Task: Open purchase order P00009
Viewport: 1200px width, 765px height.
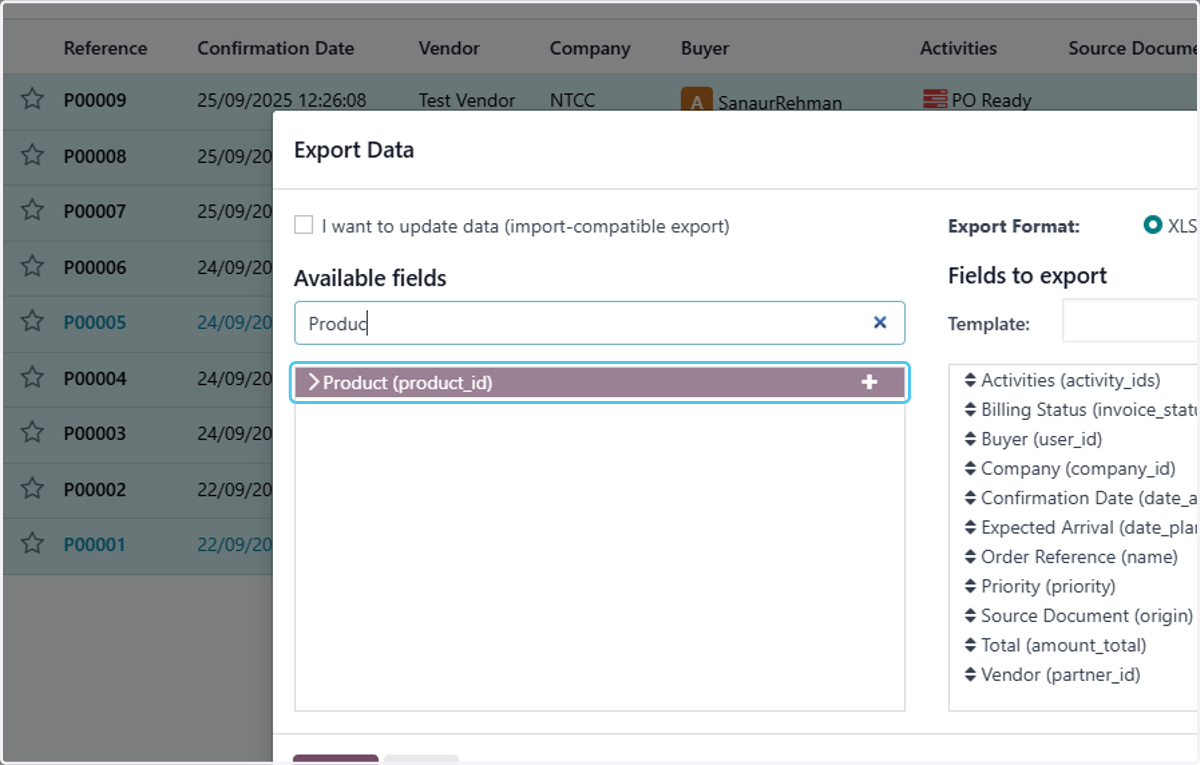Action: (95, 100)
